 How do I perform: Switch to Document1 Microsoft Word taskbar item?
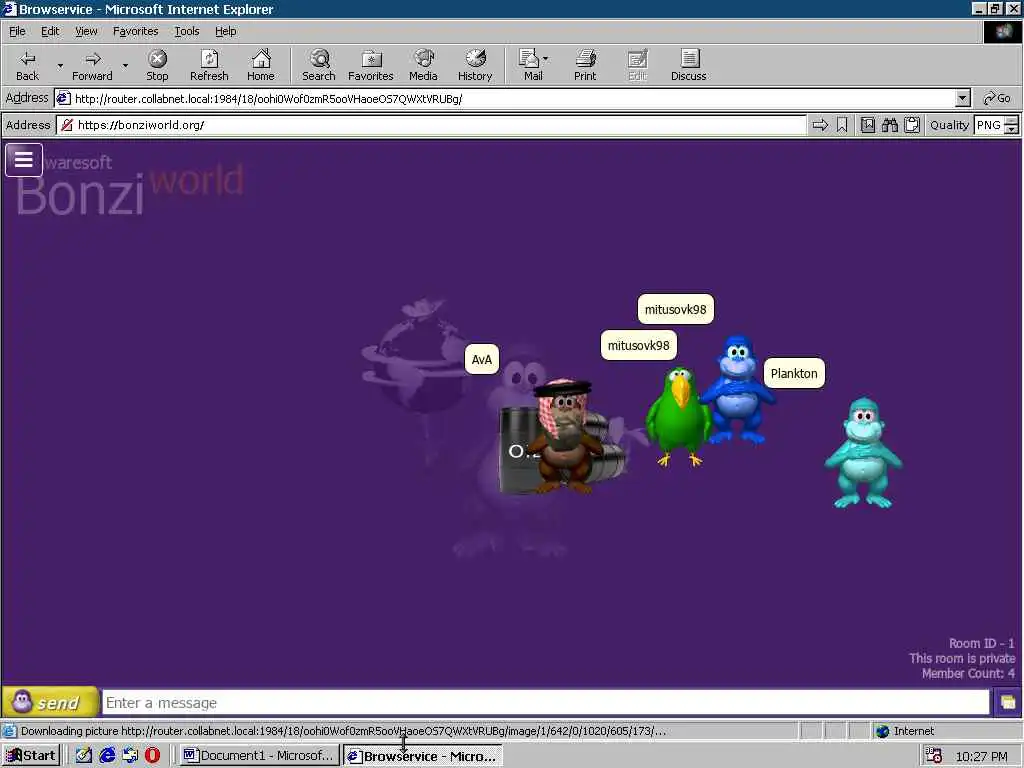pyautogui.click(x=260, y=756)
